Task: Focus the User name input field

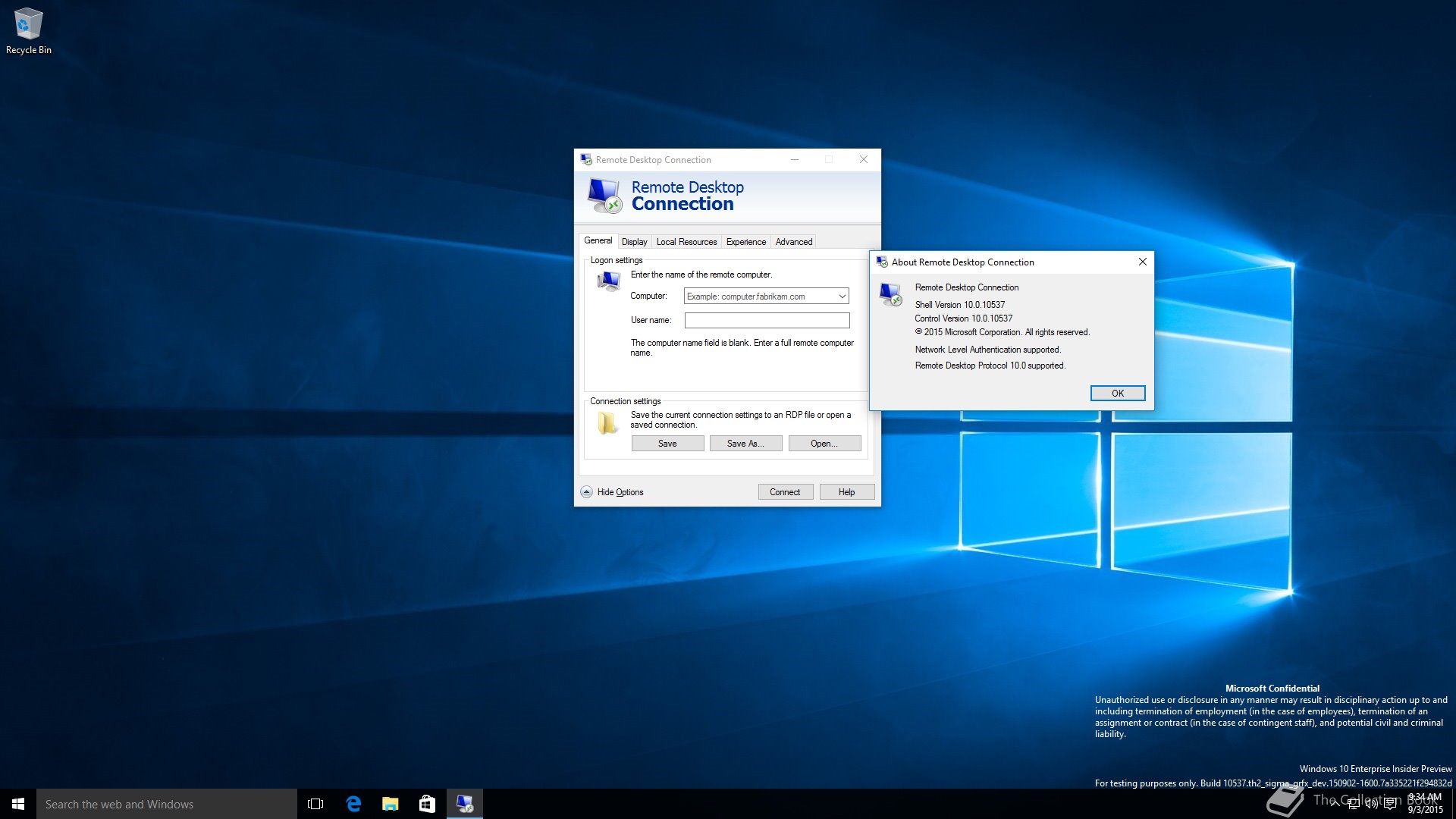Action: (767, 320)
